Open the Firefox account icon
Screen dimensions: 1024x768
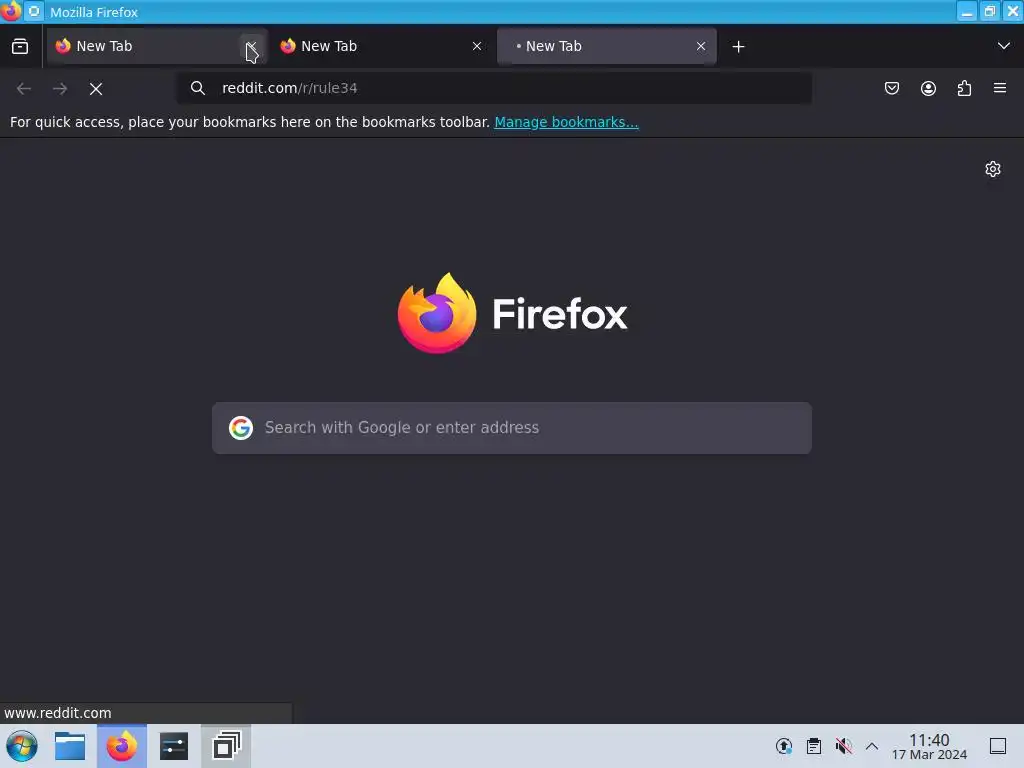coord(928,88)
